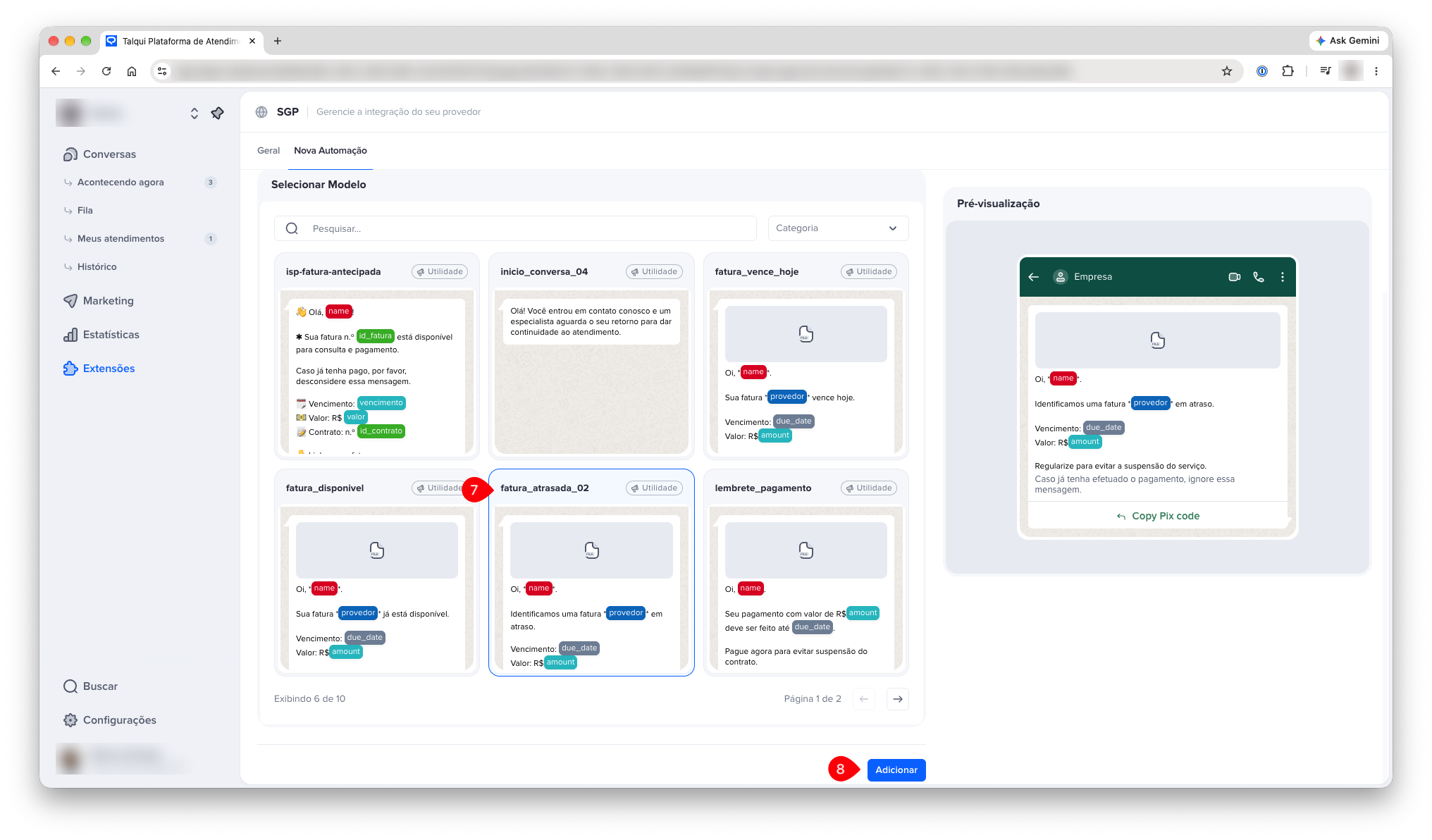Viewport: 1432px width, 840px height.
Task: Click the browser back arrow
Action: click(56, 71)
